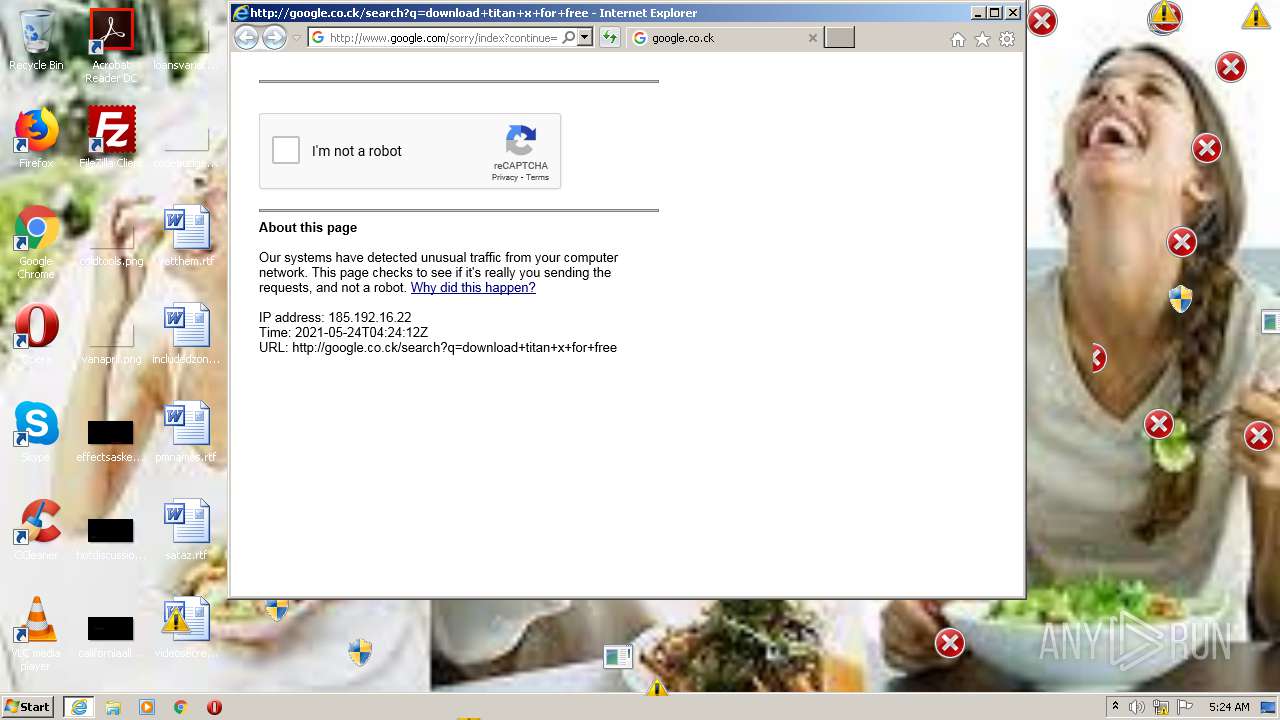Maximize the Internet Explorer window
This screenshot has height=720, width=1280.
[995, 13]
